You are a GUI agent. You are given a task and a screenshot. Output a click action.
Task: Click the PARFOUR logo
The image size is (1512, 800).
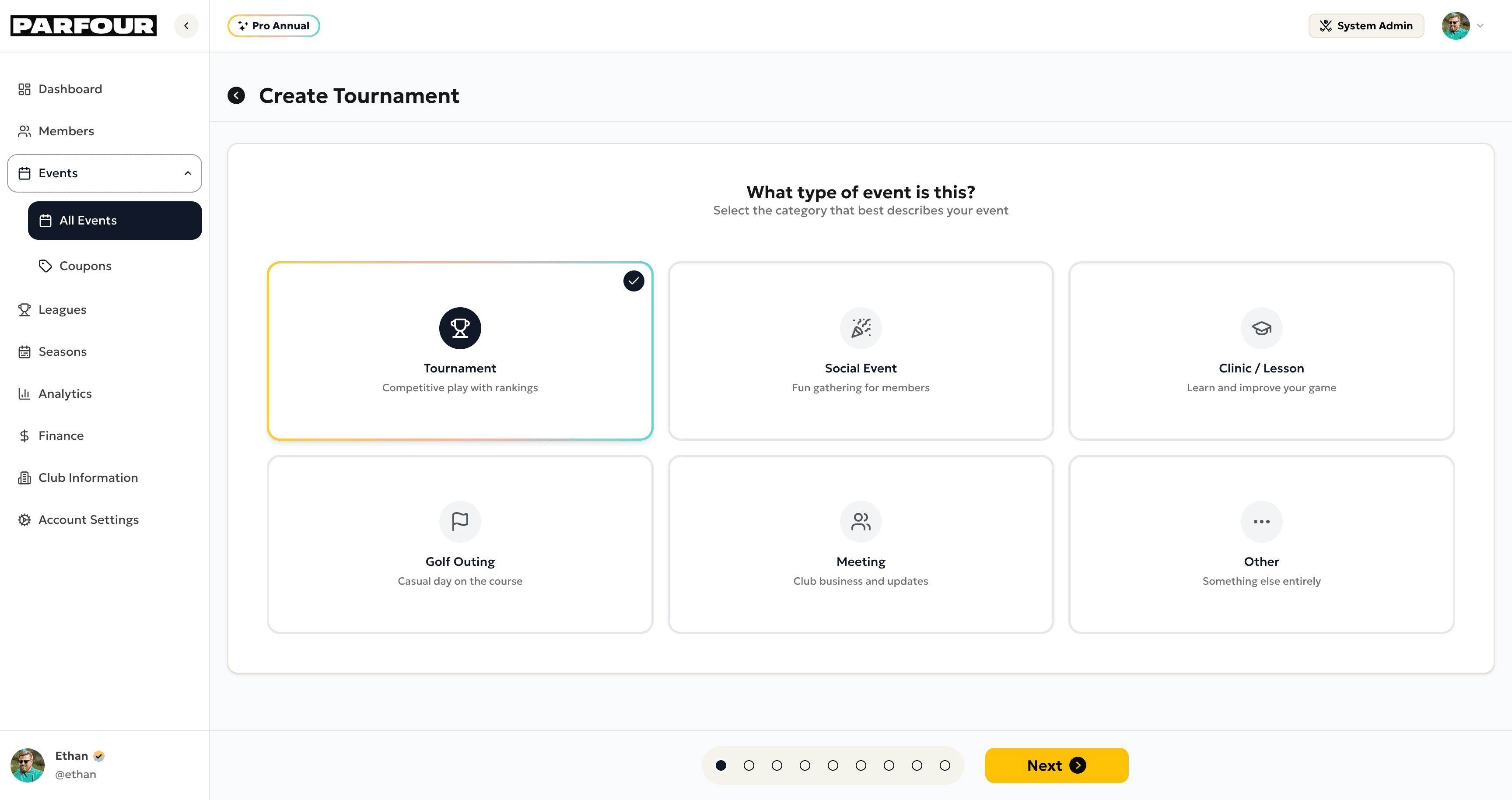click(84, 26)
